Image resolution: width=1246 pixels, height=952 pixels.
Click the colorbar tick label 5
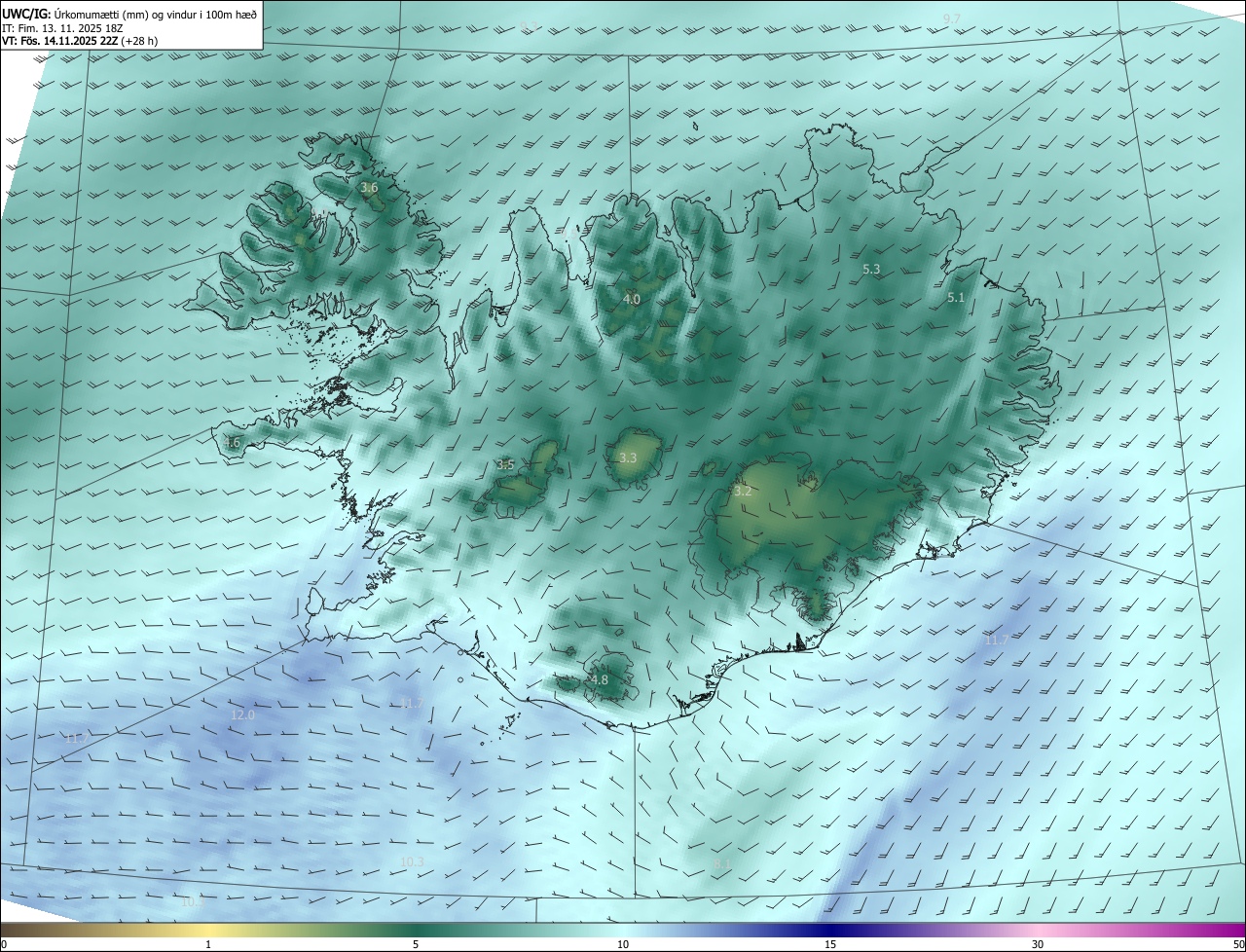pos(416,945)
